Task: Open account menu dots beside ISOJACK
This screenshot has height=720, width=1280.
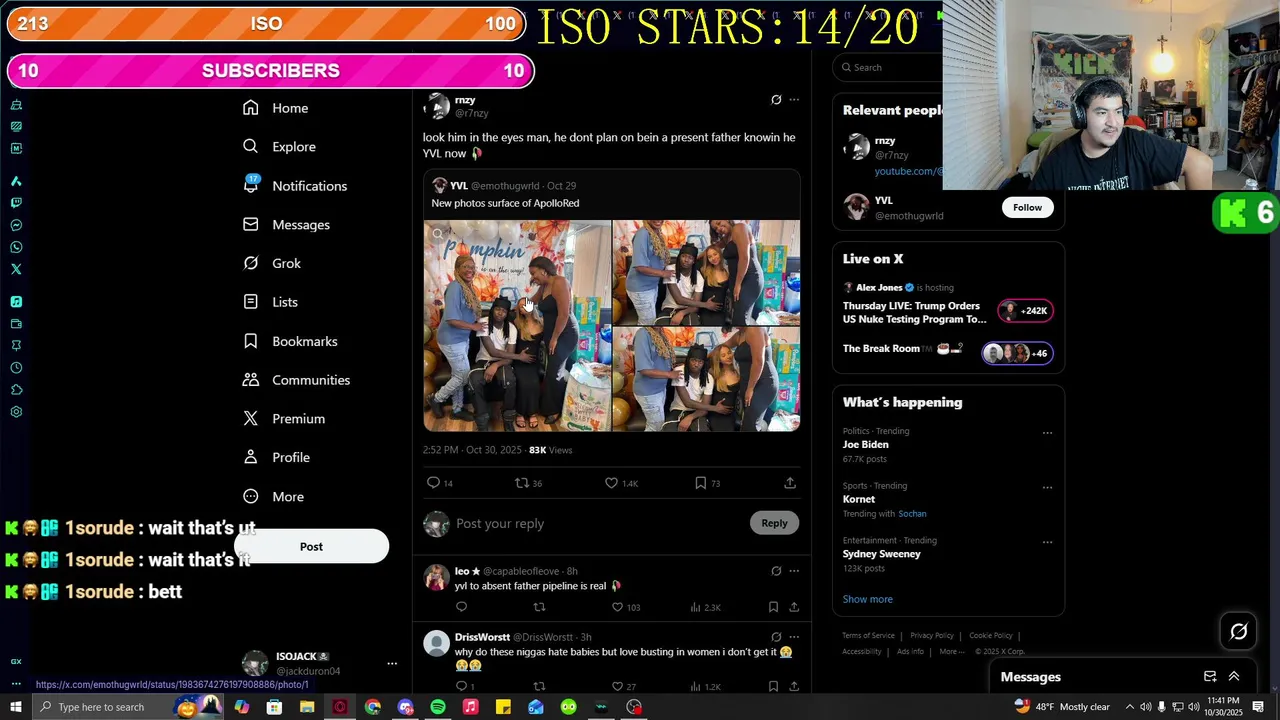Action: click(x=392, y=663)
